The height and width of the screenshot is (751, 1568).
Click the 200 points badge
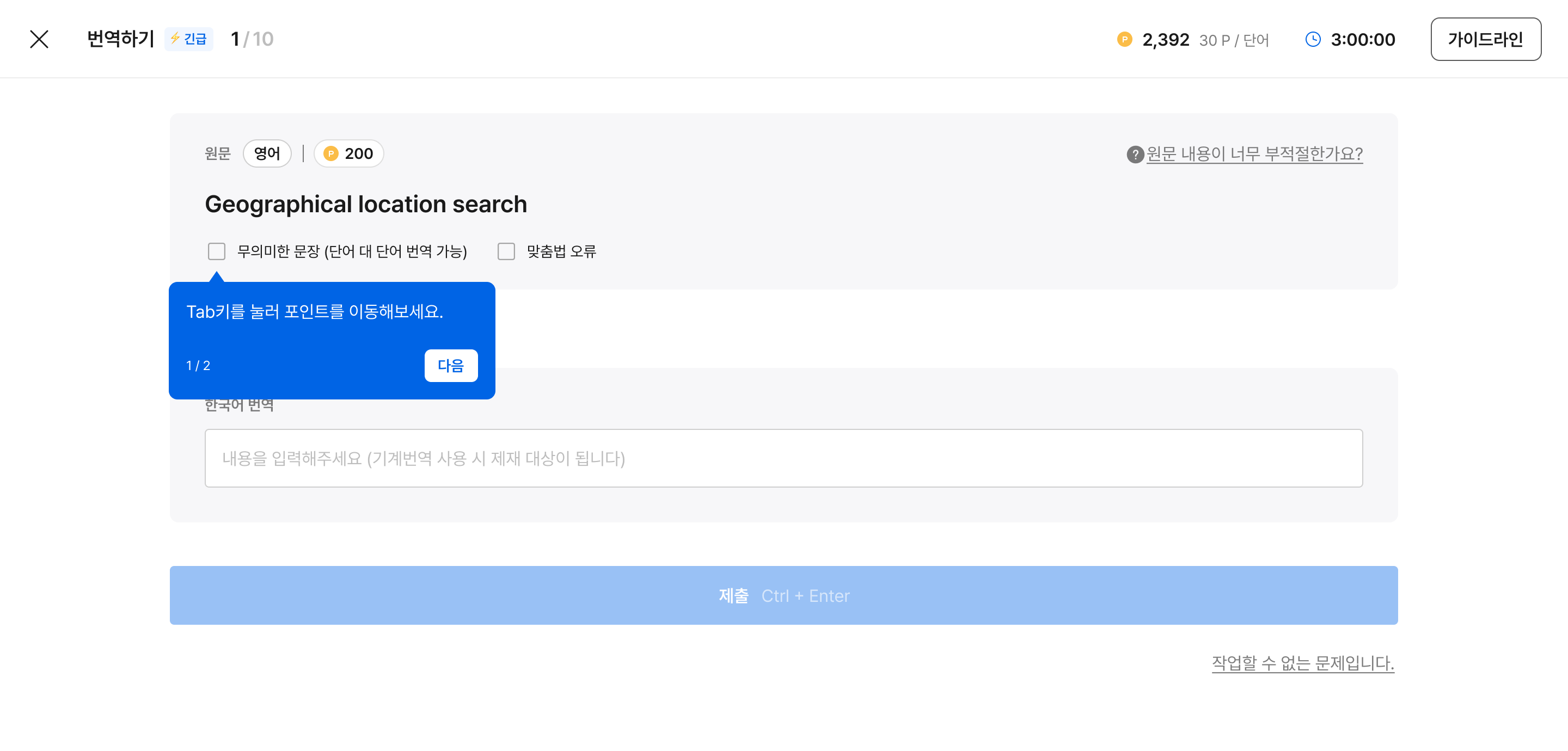tap(349, 153)
